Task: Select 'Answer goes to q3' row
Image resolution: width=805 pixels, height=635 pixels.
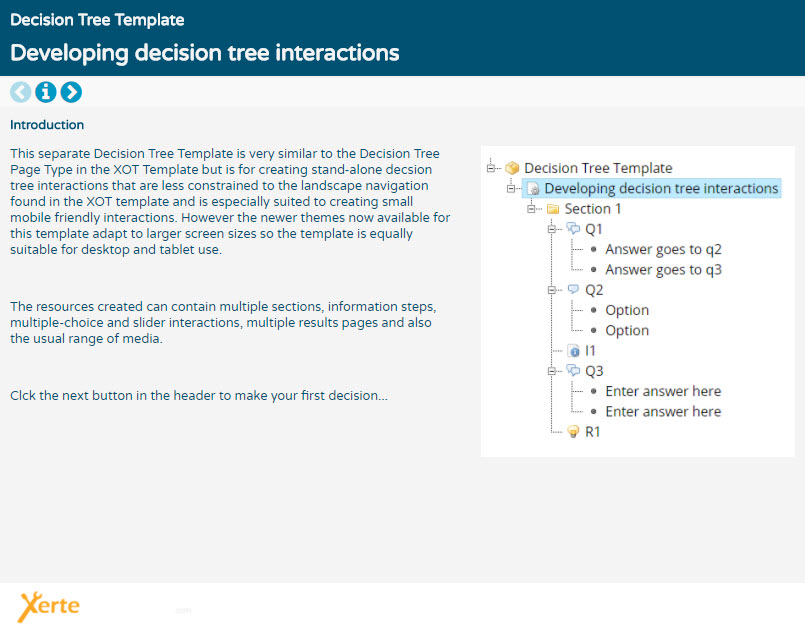Action: coord(663,270)
